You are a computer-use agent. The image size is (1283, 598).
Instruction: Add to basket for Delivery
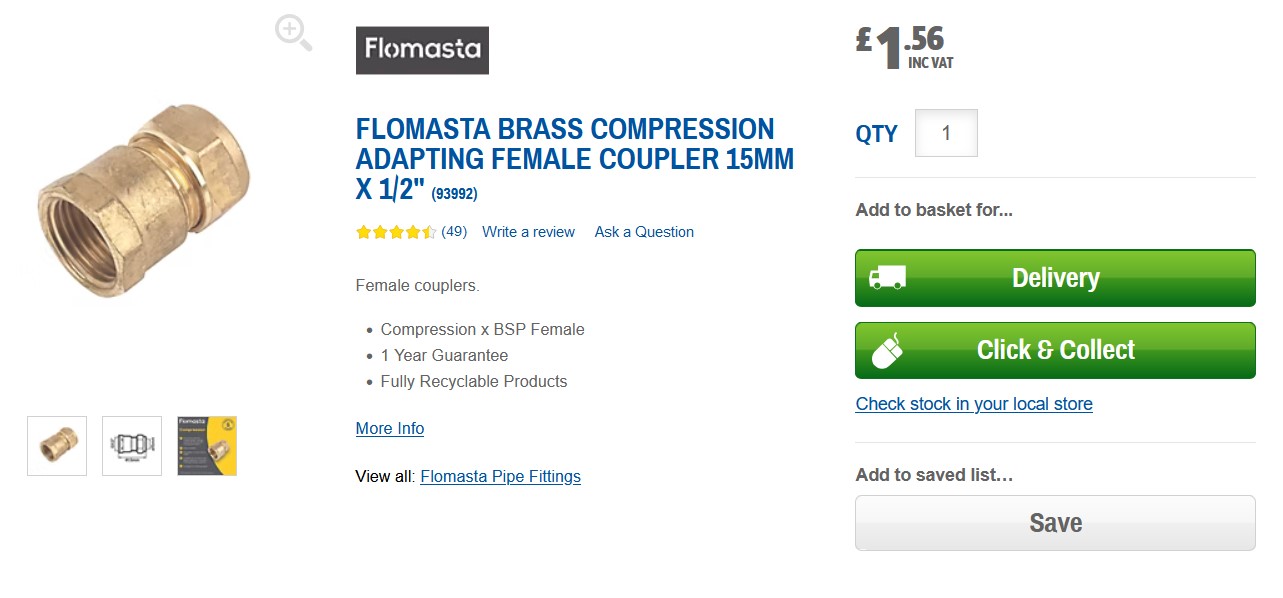pyautogui.click(x=1055, y=278)
